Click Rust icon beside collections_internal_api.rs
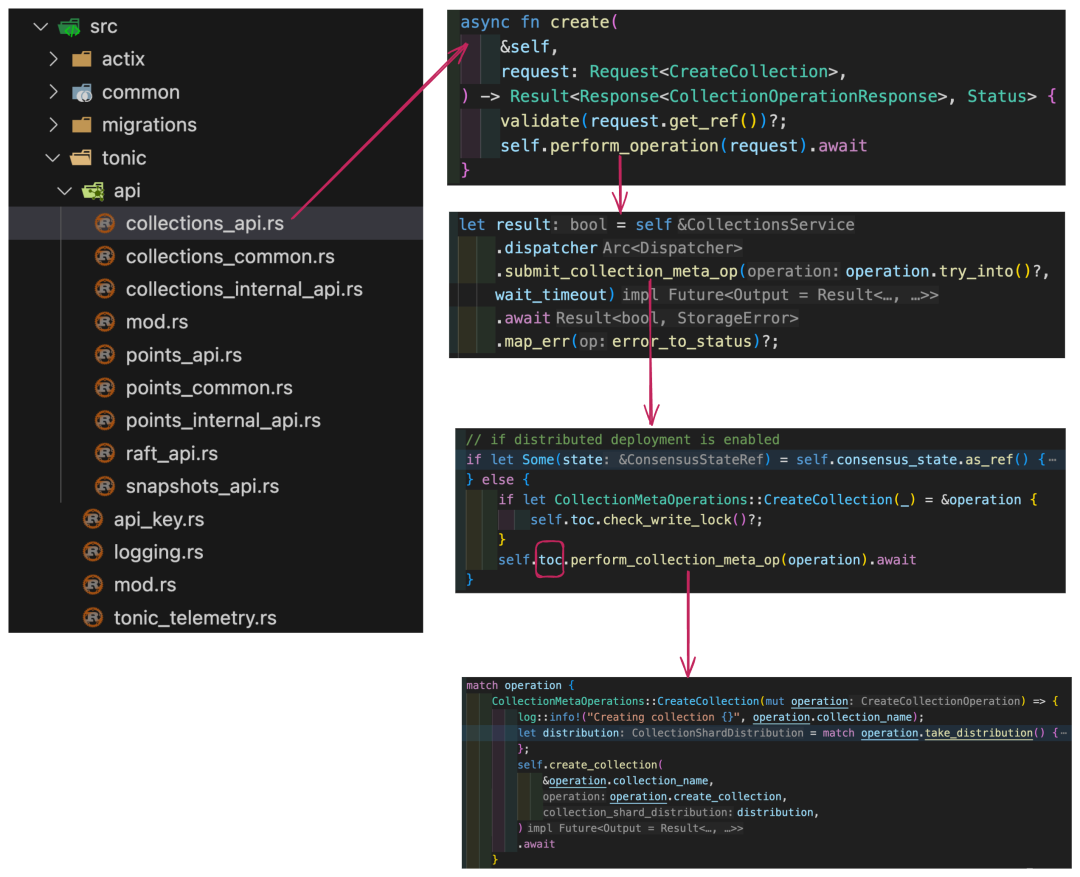This screenshot has height=877, width=1080. click(x=105, y=289)
